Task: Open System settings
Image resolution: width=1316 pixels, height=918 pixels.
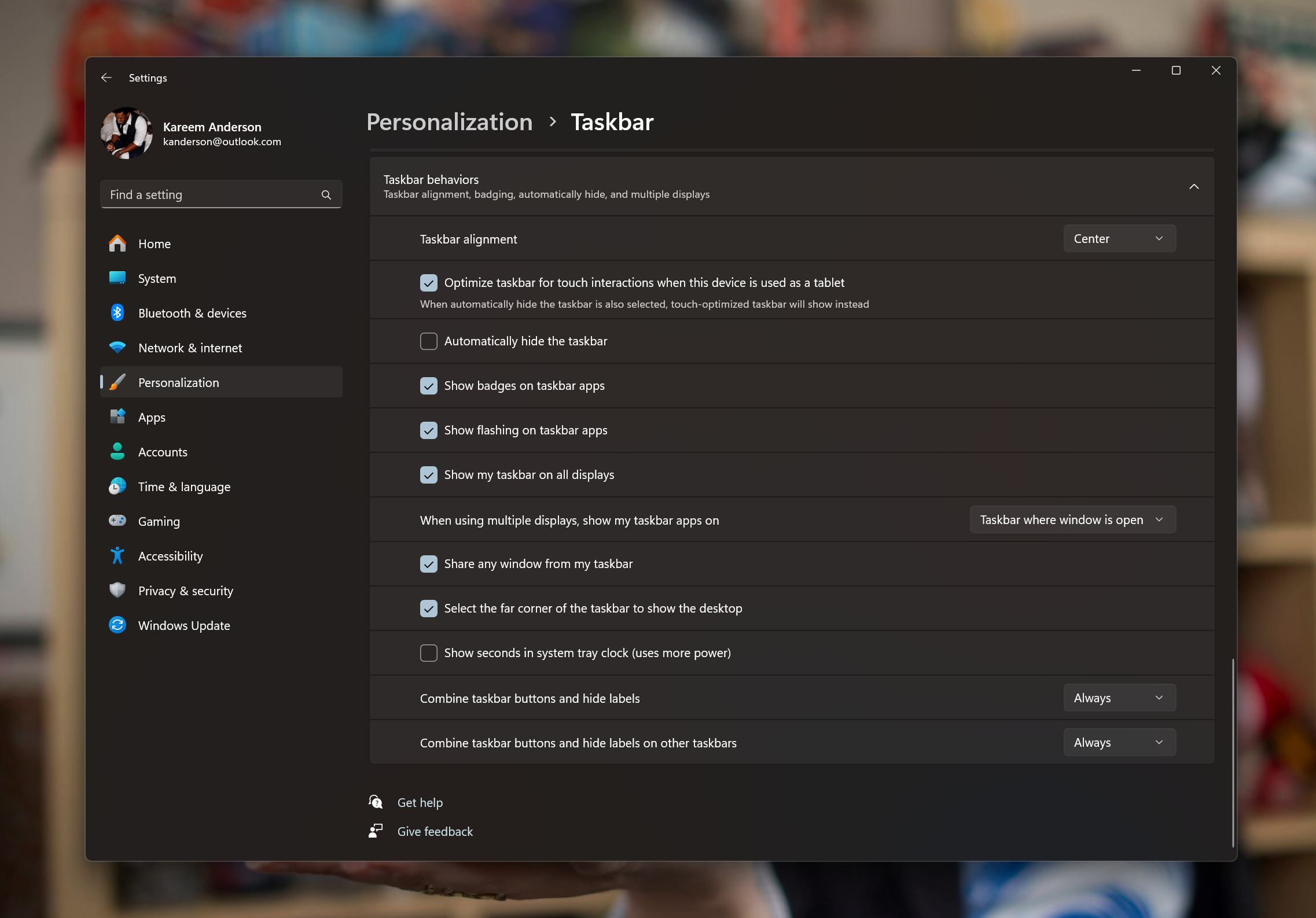Action: click(221, 278)
